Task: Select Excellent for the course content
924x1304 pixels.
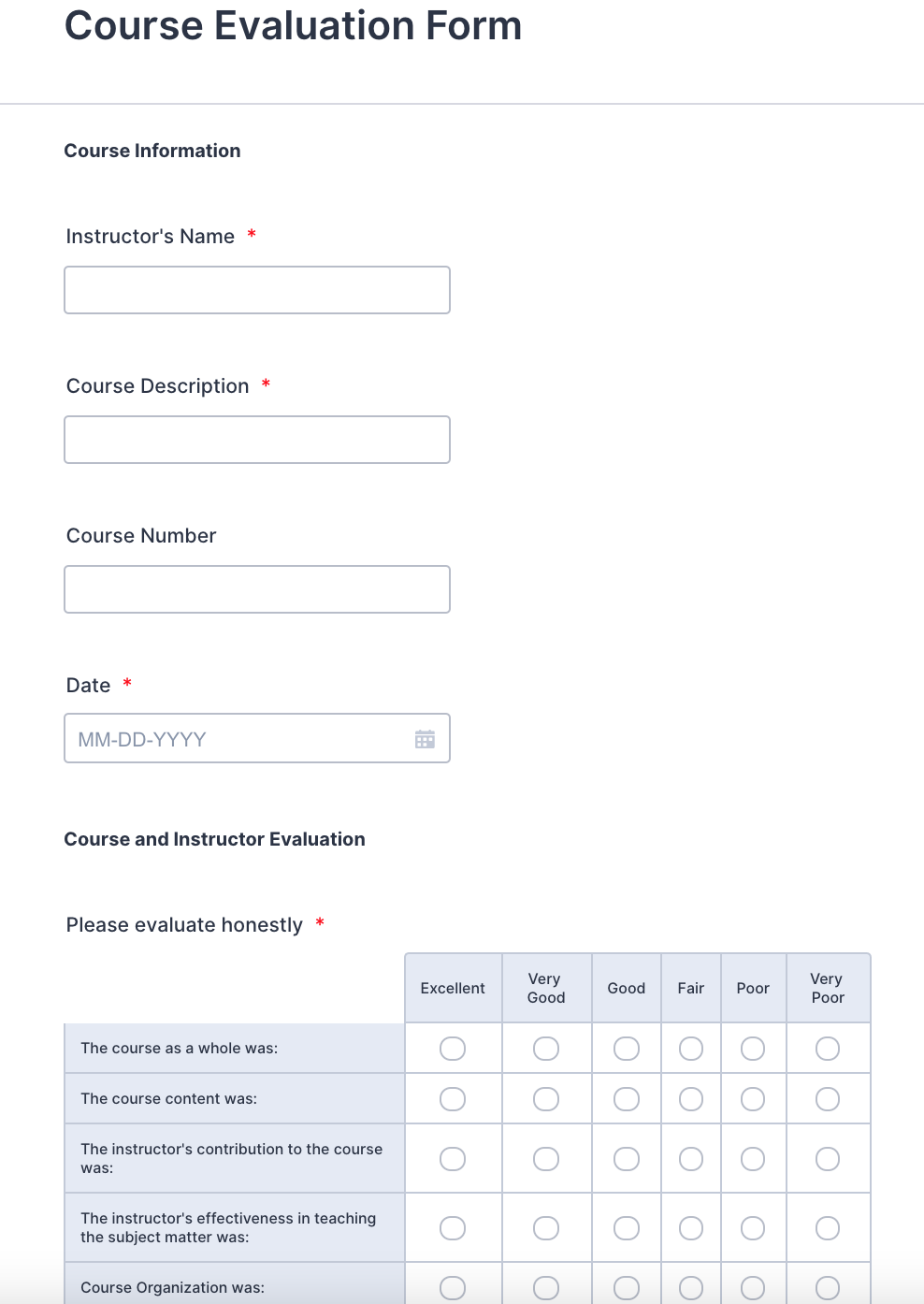Action: (453, 1099)
